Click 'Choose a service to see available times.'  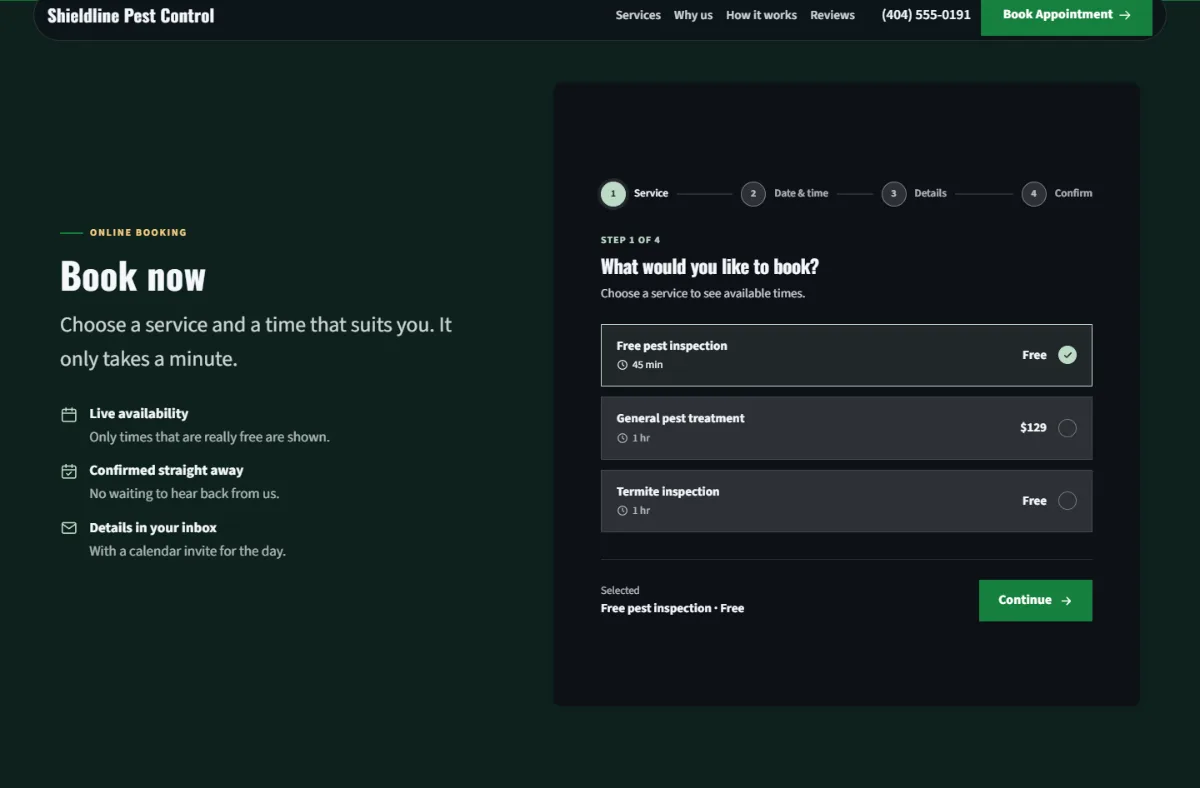coord(702,294)
